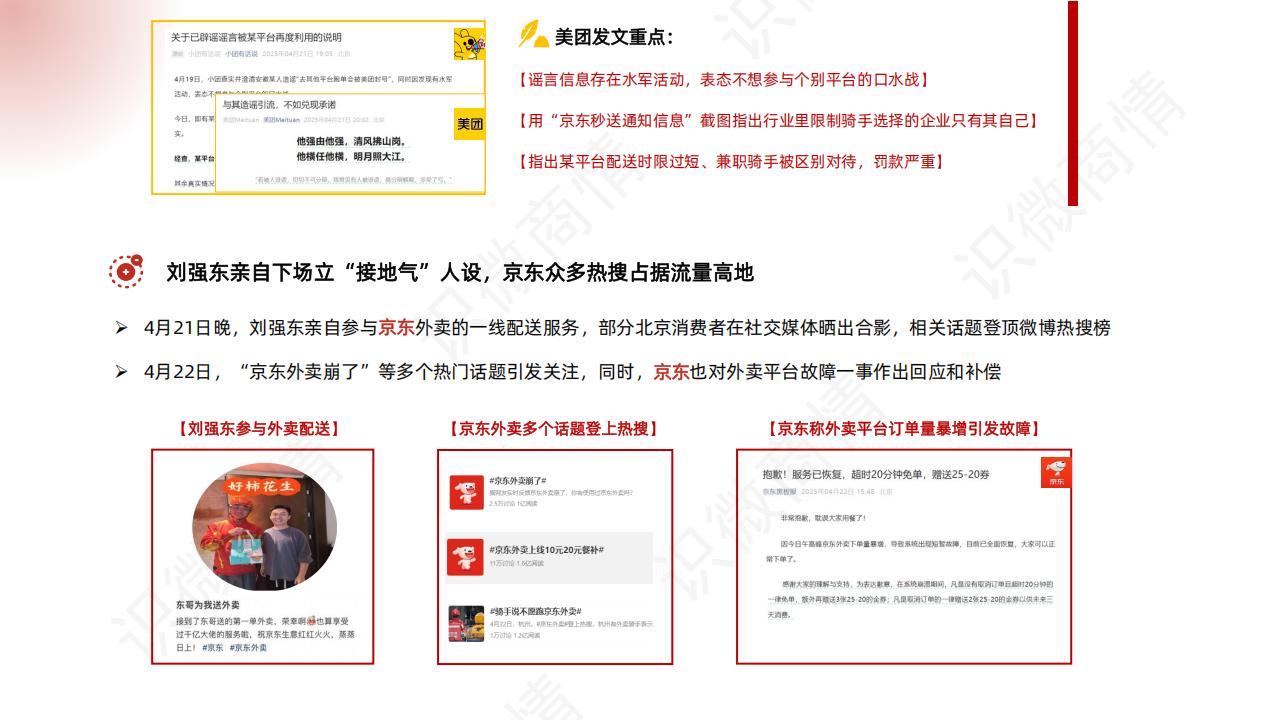Open the circular photo of Liu Qiangdong delivering

[x=264, y=526]
